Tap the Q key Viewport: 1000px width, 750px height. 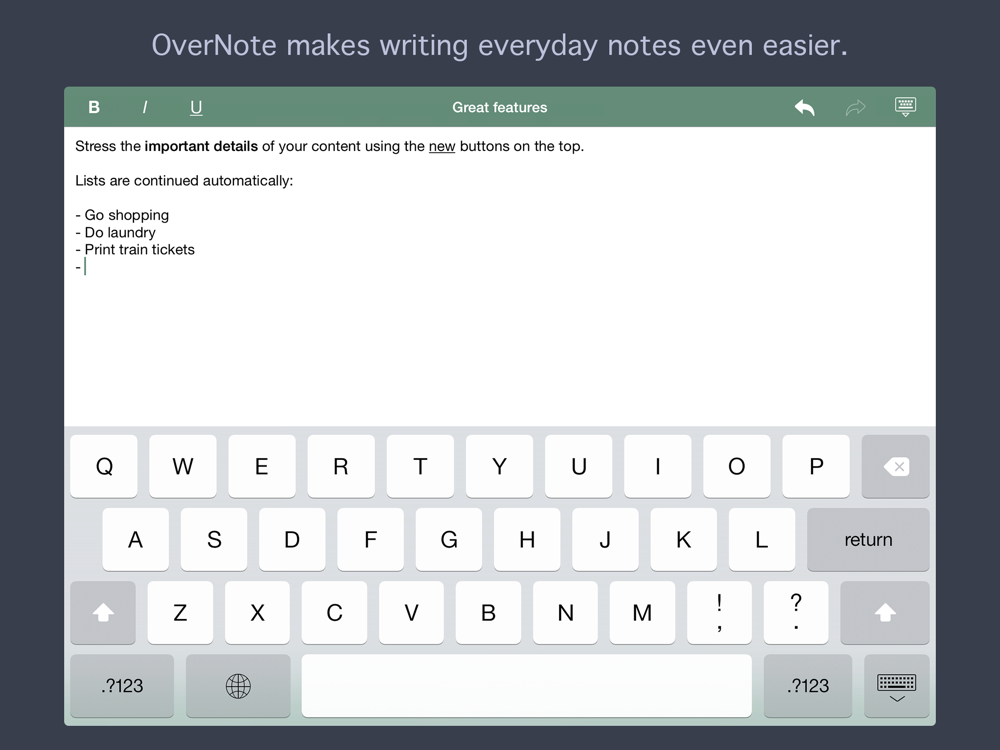(104, 466)
